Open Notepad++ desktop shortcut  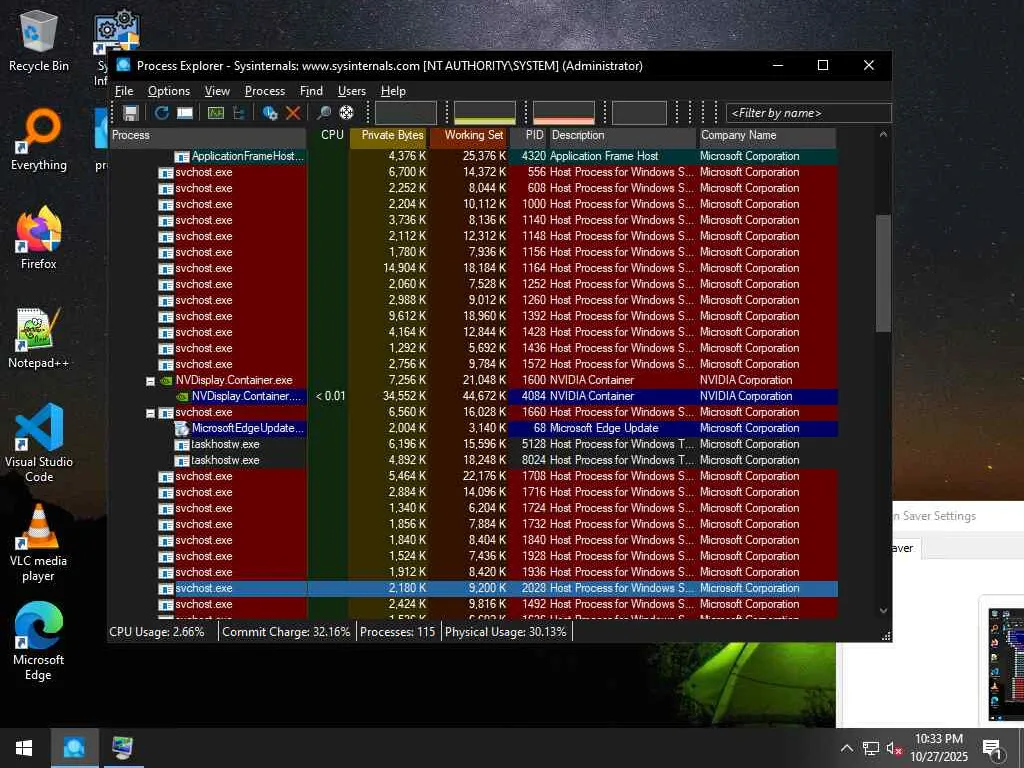39,337
